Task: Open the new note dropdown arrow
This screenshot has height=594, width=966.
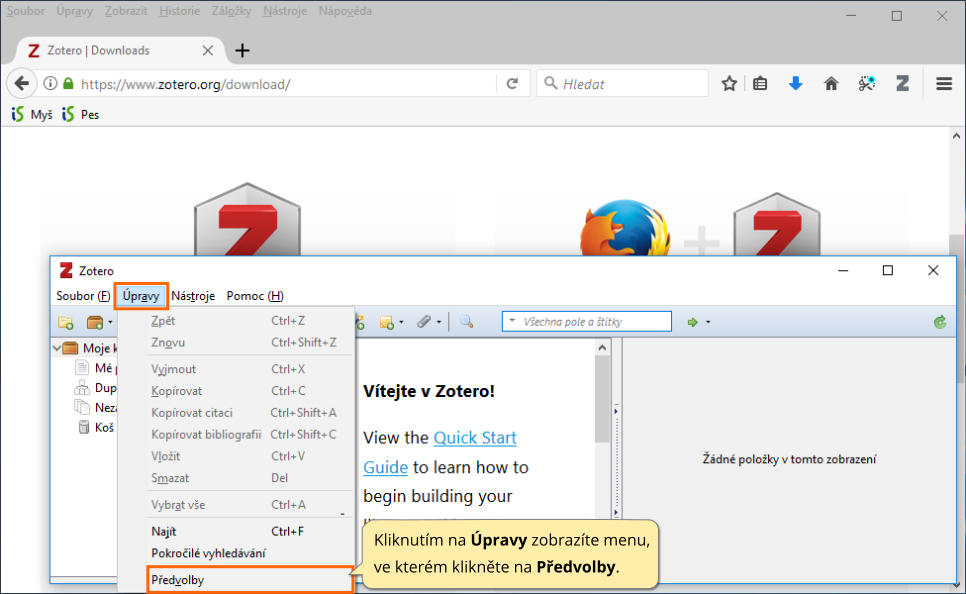Action: 401,322
